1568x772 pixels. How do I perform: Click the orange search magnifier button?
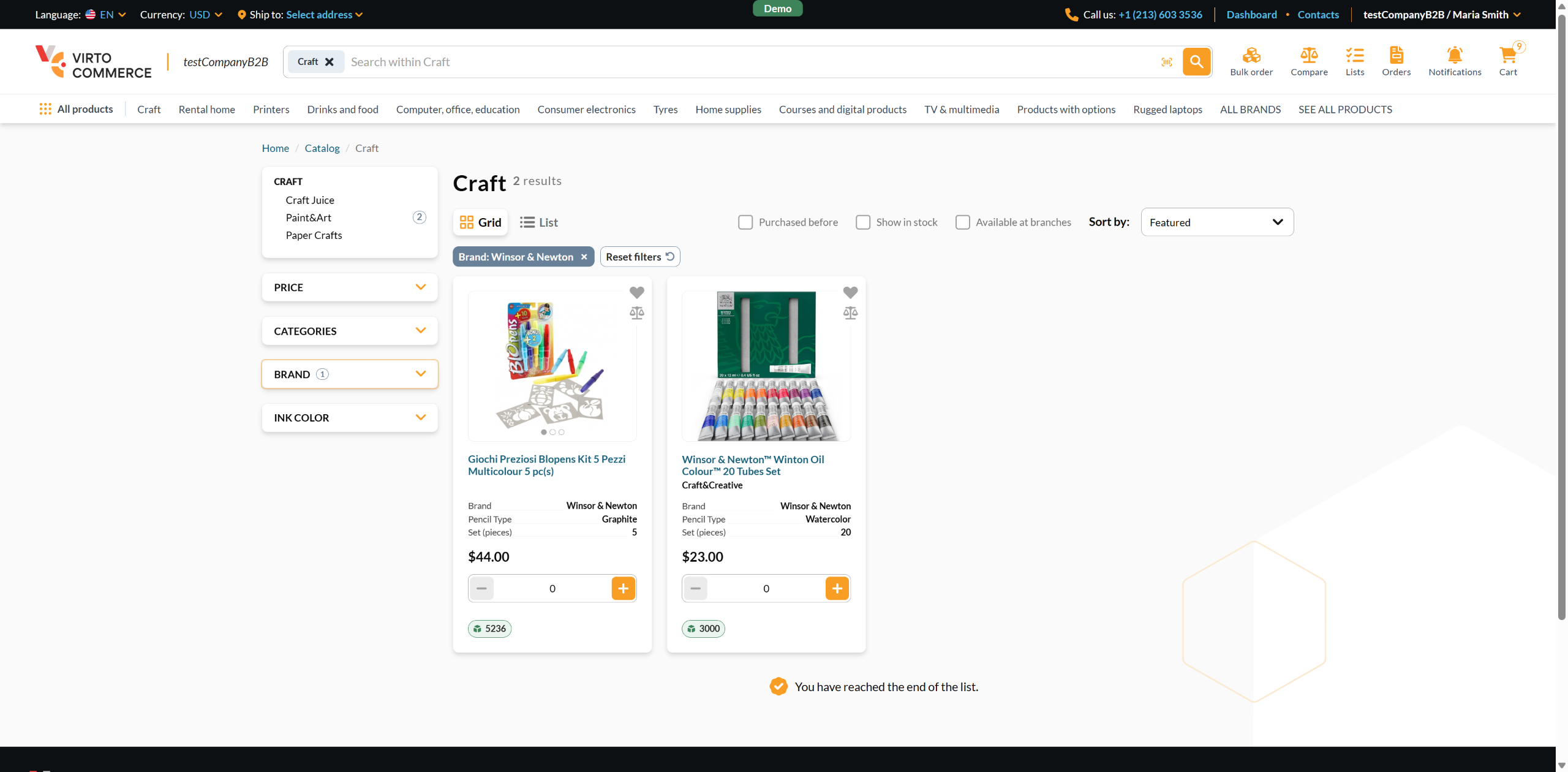tap(1196, 62)
